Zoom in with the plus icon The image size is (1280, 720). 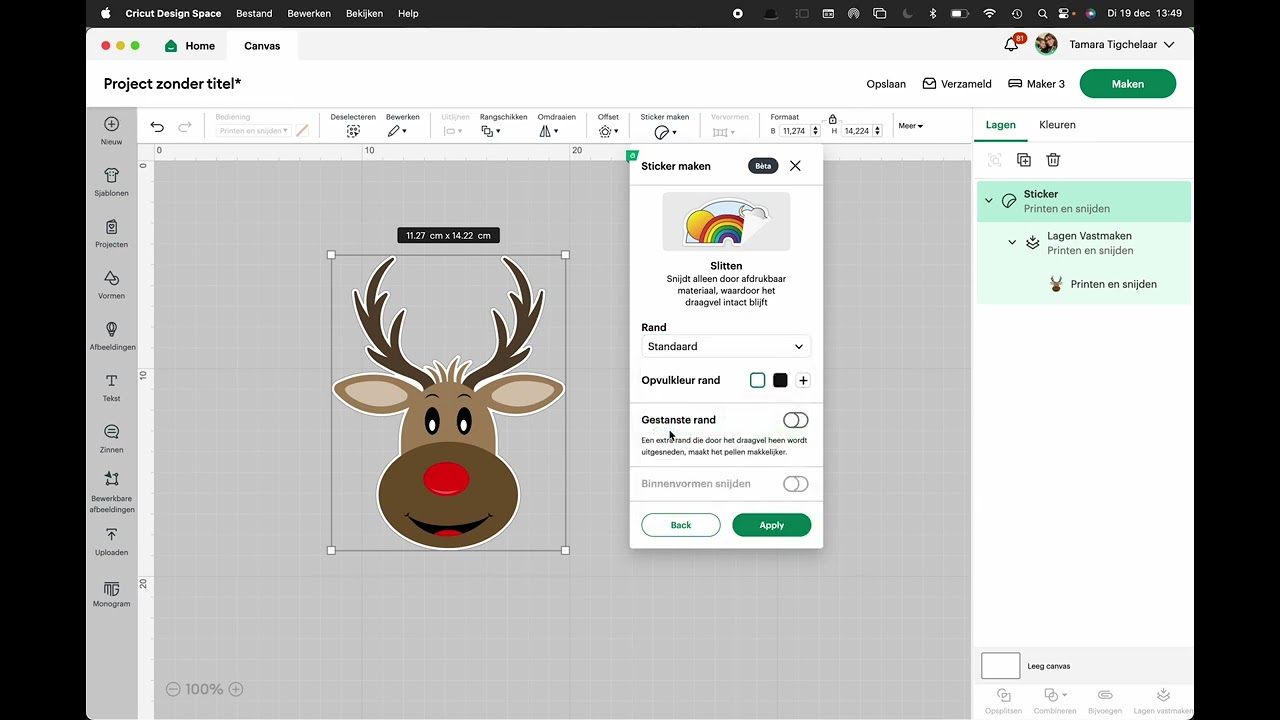(x=236, y=689)
